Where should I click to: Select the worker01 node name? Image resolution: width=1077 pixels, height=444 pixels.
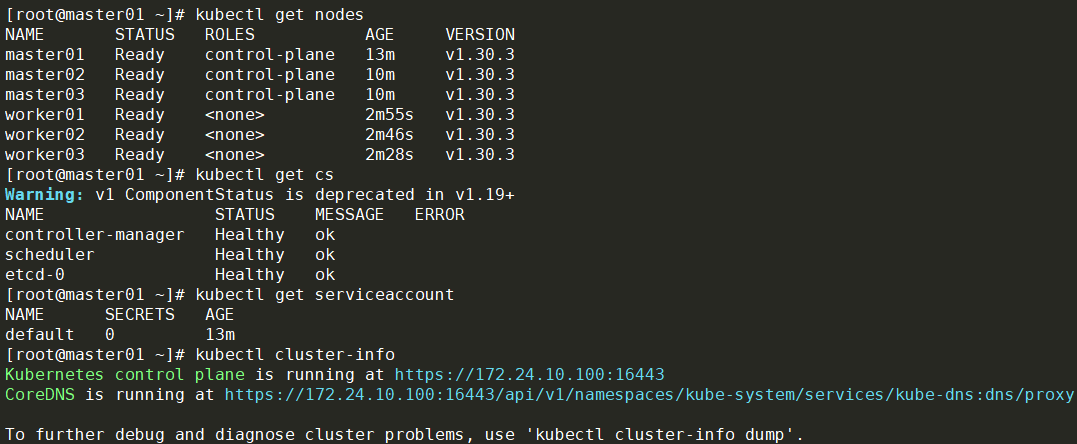[45, 115]
